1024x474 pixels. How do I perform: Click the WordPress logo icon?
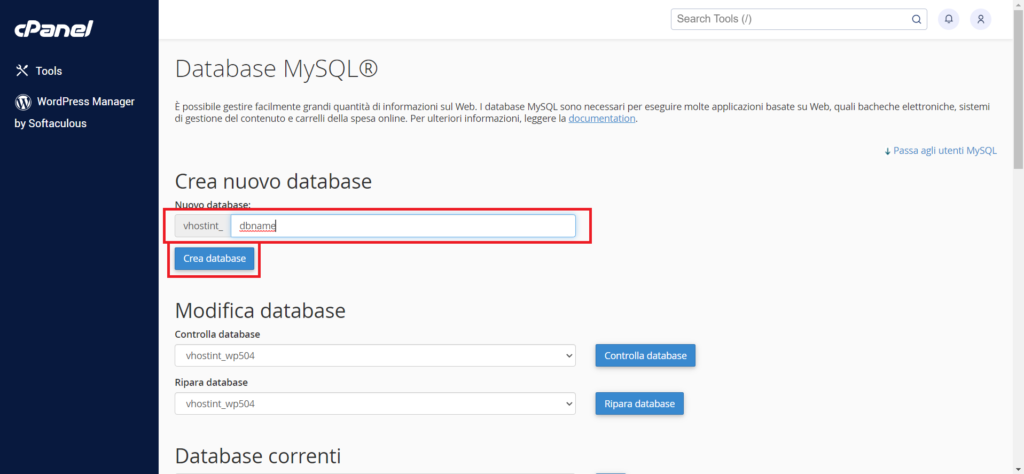(24, 102)
